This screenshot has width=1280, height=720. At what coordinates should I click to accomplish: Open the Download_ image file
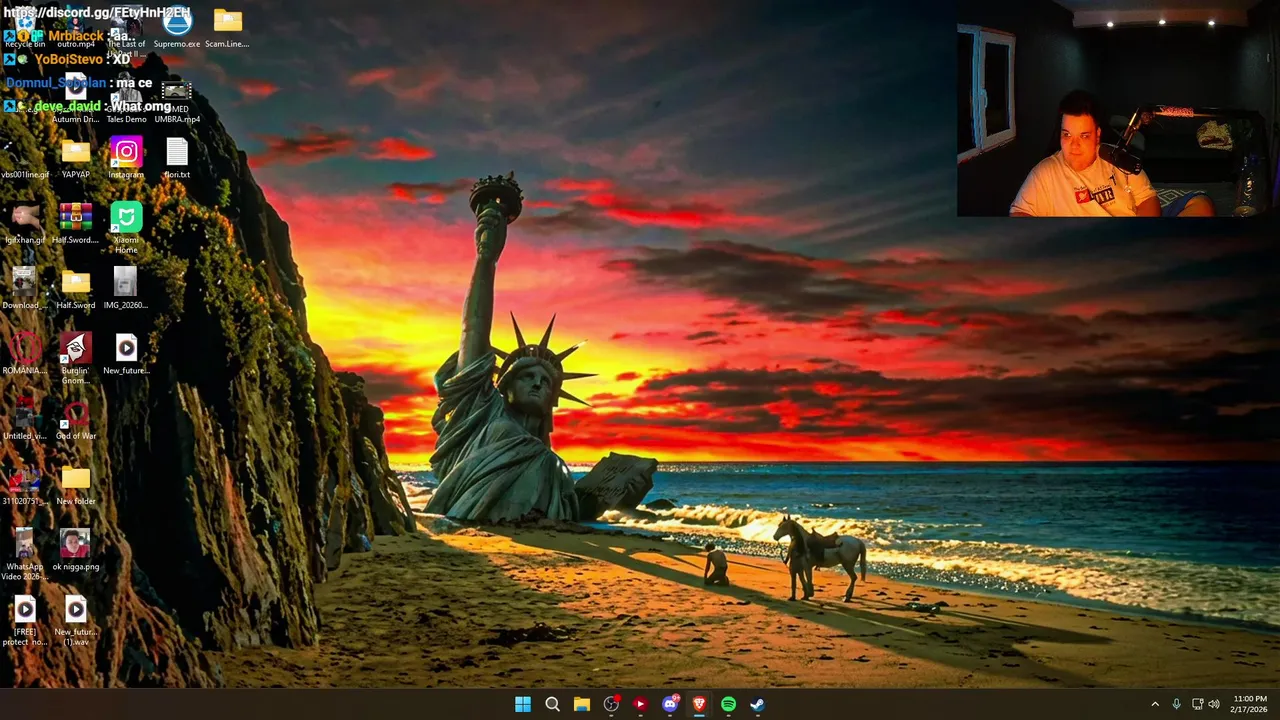tap(25, 289)
